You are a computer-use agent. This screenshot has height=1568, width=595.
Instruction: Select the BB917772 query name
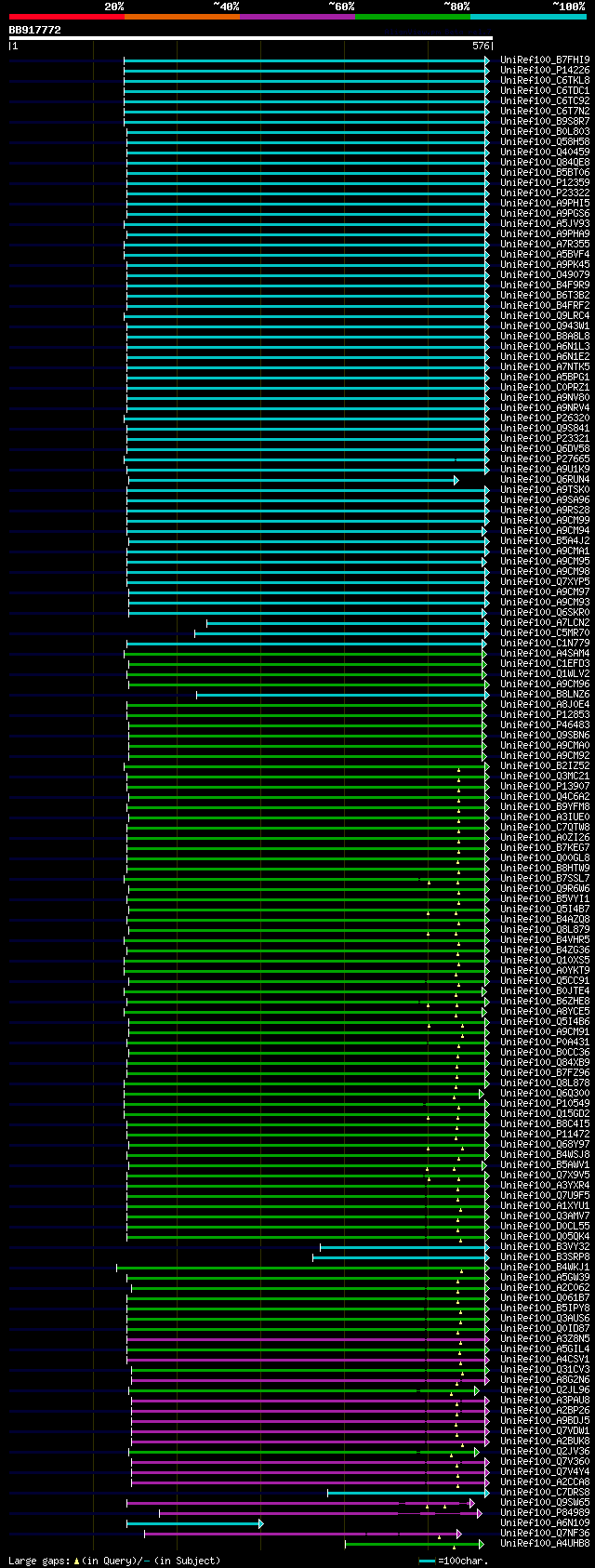tap(35, 30)
